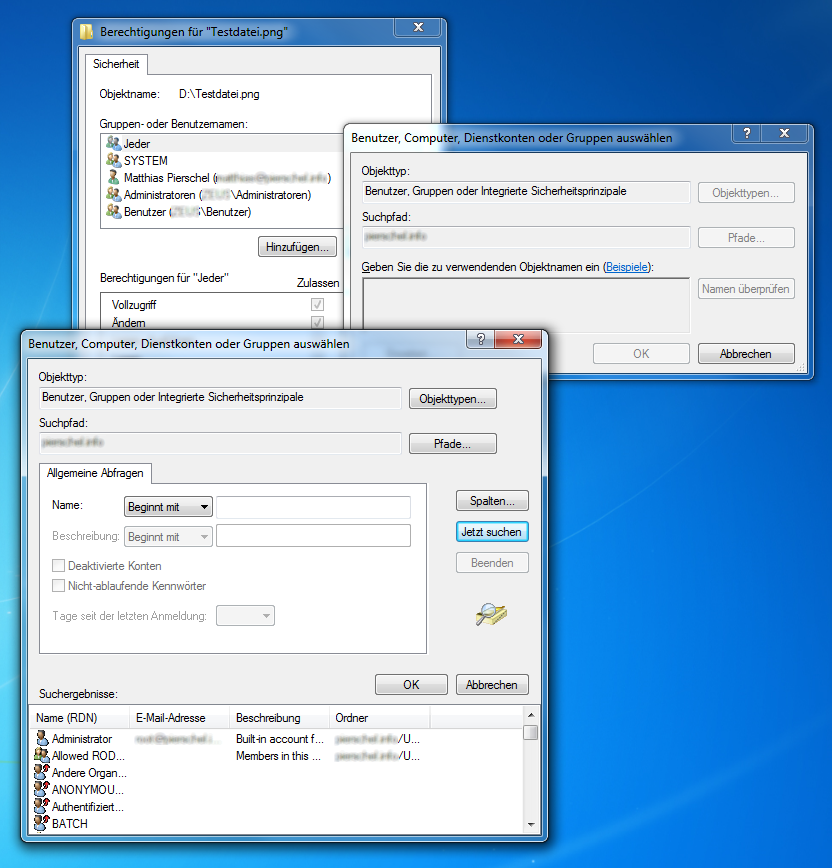Click the Jetzt suchen button
The height and width of the screenshot is (868, 832).
tap(492, 531)
